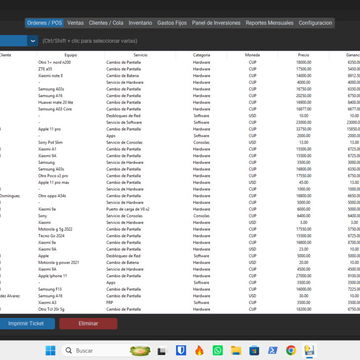Click the Imprimir Ticket button

26,323
